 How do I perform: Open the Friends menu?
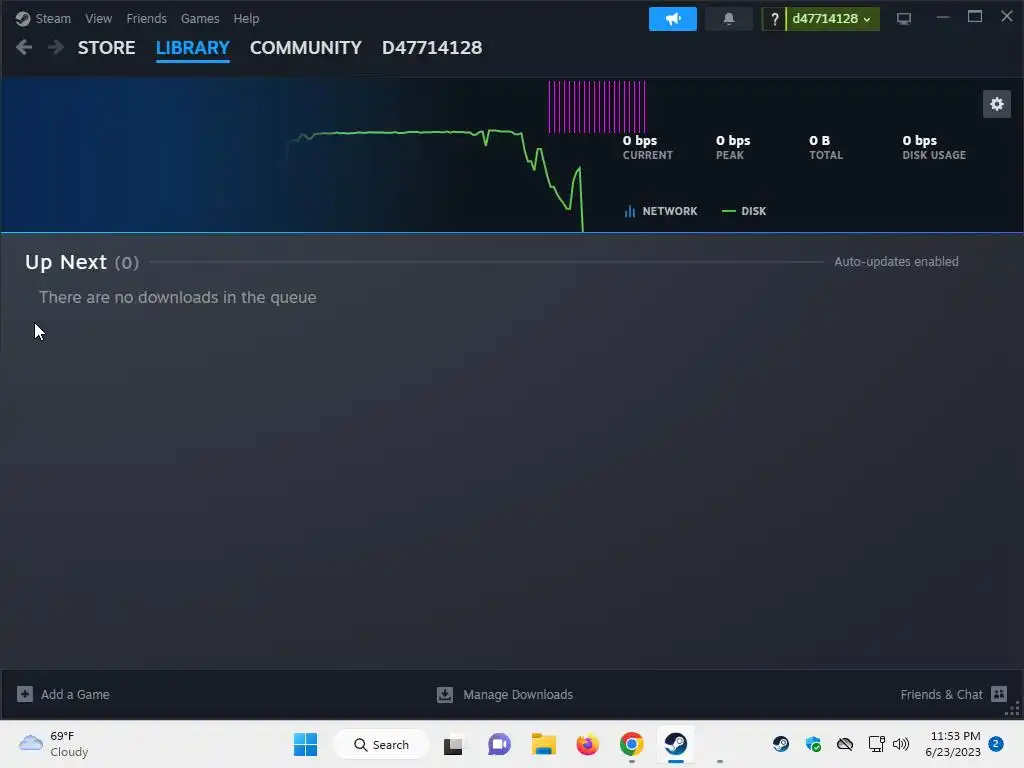pos(146,18)
